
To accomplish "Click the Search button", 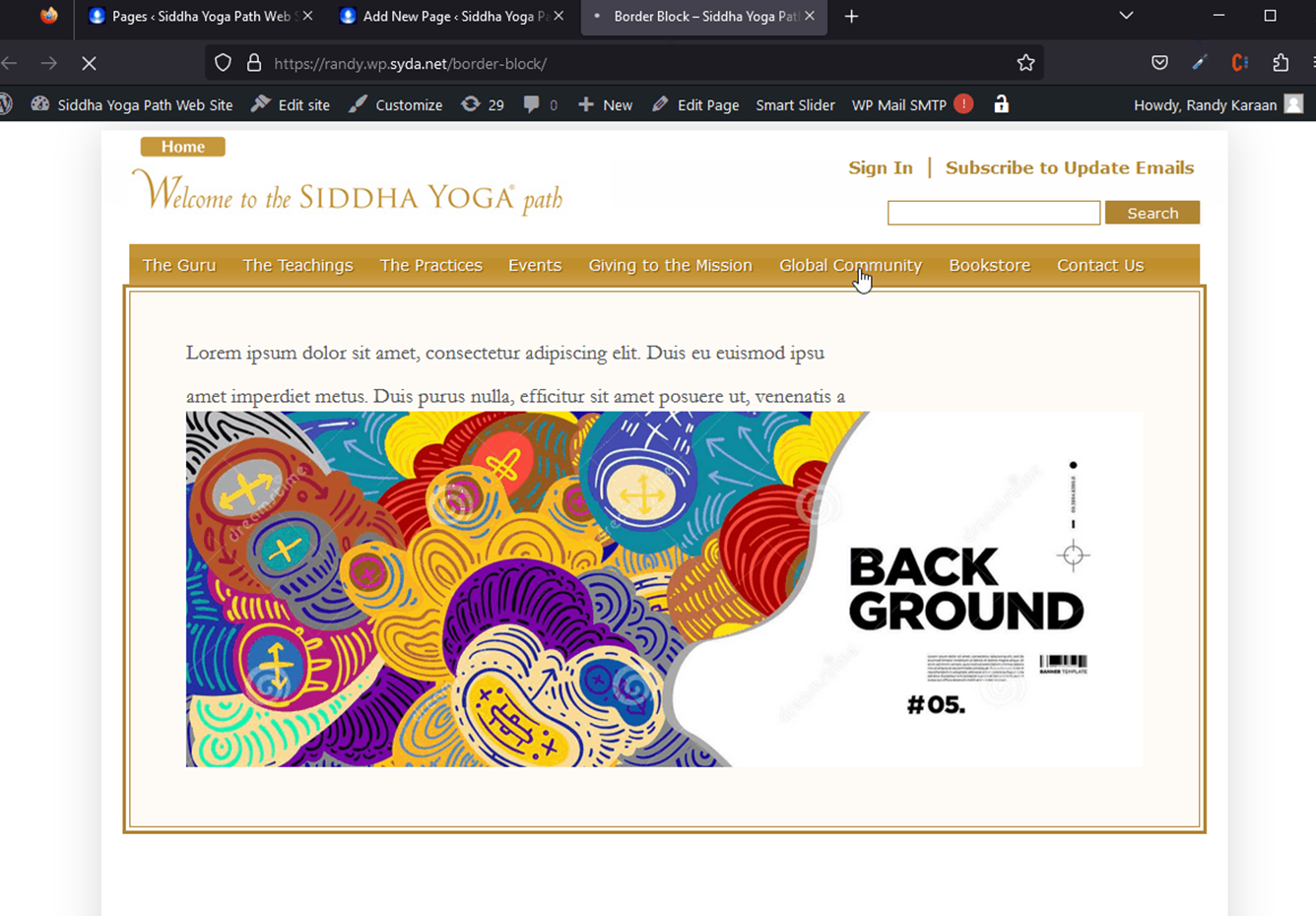I will pyautogui.click(x=1152, y=213).
